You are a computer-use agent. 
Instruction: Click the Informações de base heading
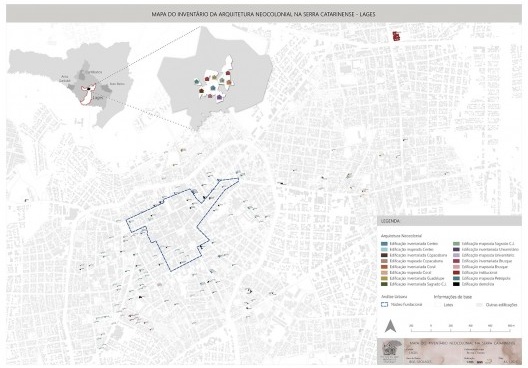[x=453, y=297]
